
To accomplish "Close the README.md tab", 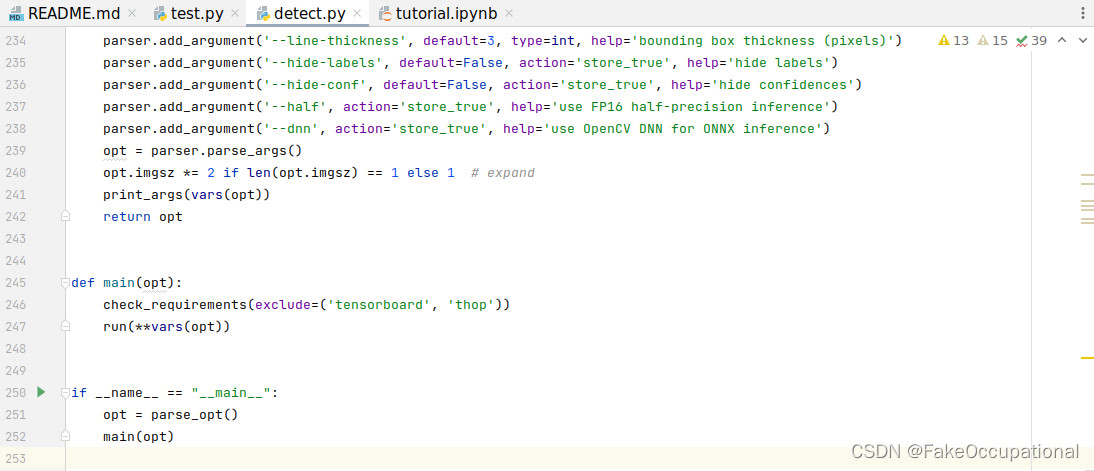I will [132, 13].
